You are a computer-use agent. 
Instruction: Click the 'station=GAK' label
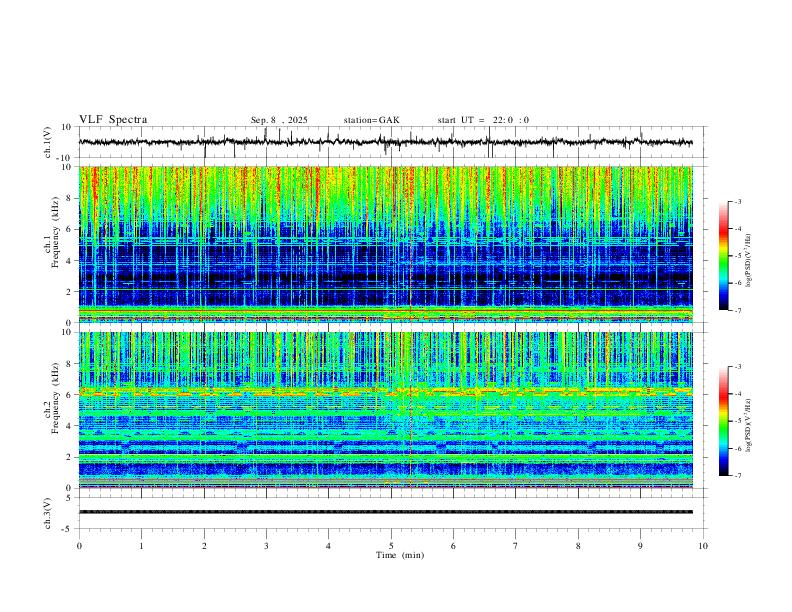click(371, 120)
